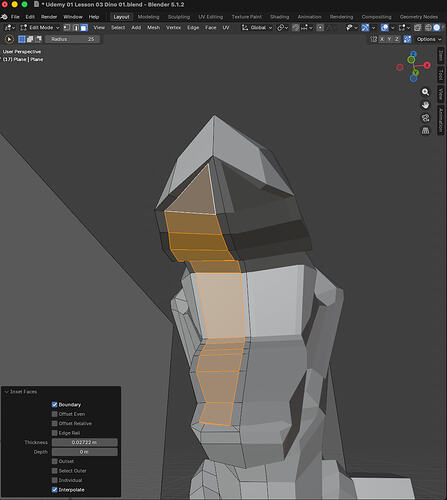
Task: Toggle snapping magnet icon
Action: (x=295, y=28)
